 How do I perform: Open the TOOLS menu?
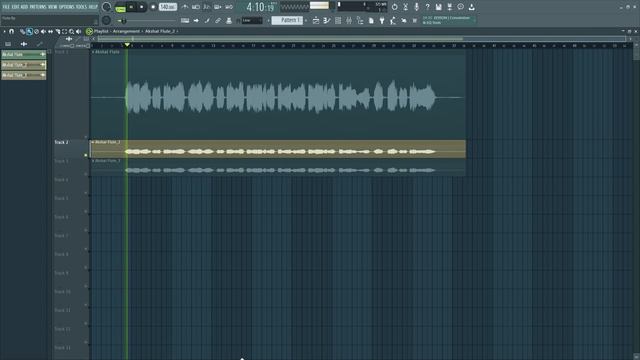point(81,7)
